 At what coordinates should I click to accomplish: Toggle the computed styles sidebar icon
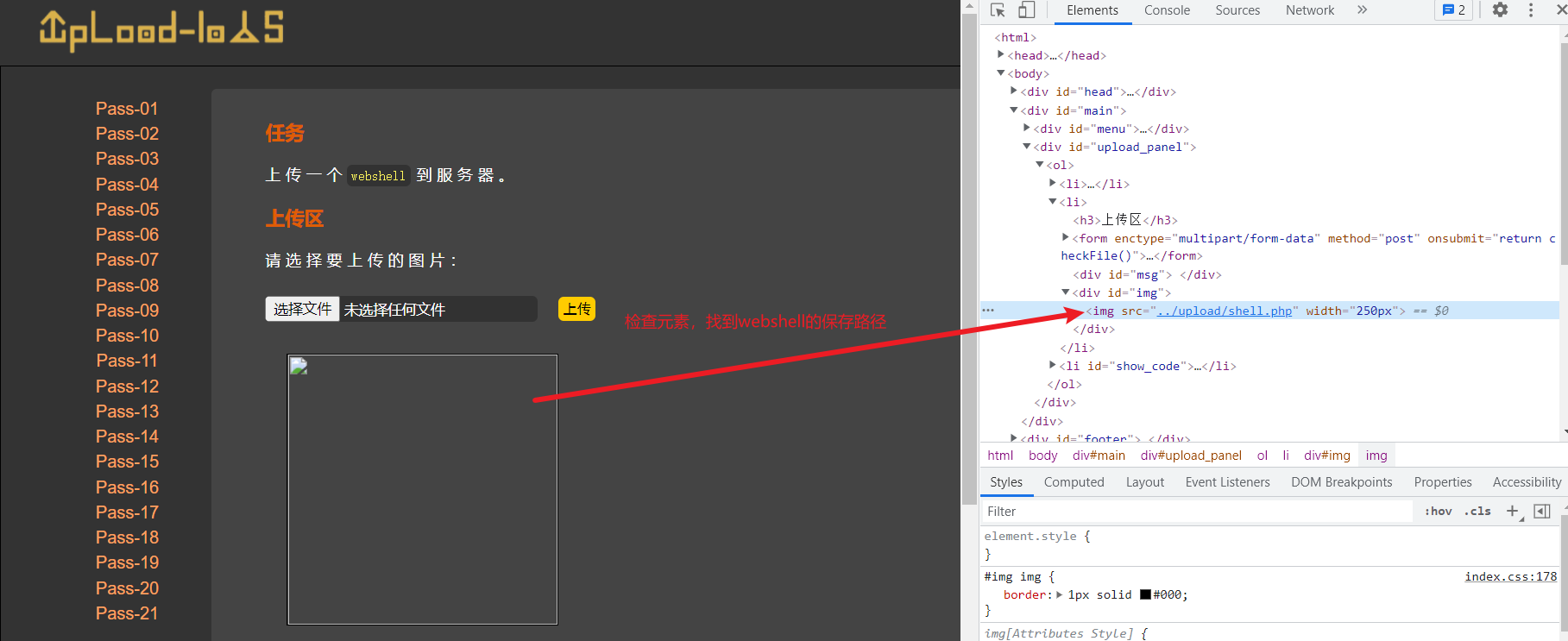pyautogui.click(x=1542, y=512)
